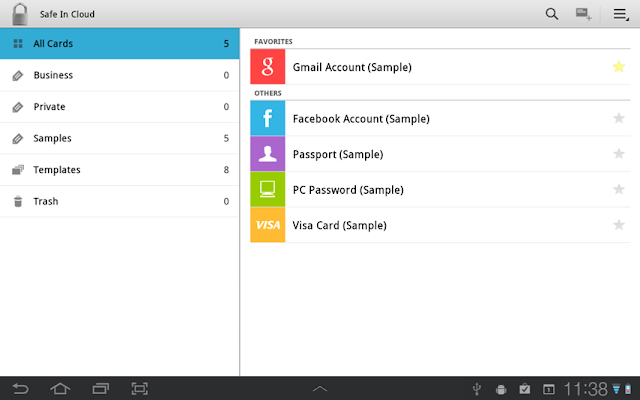This screenshot has height=400, width=640.
Task: Open Passport (Sample) card
Action: click(440, 154)
